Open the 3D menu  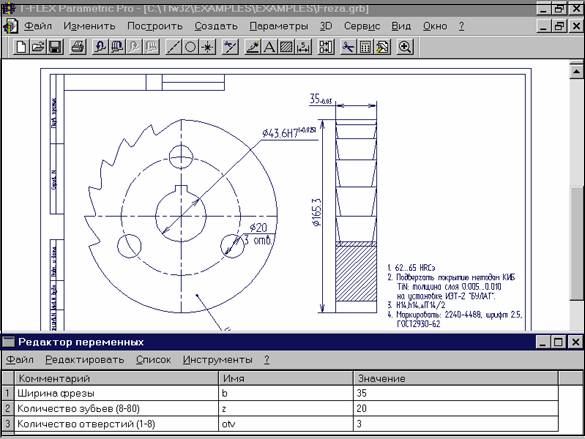(x=326, y=26)
